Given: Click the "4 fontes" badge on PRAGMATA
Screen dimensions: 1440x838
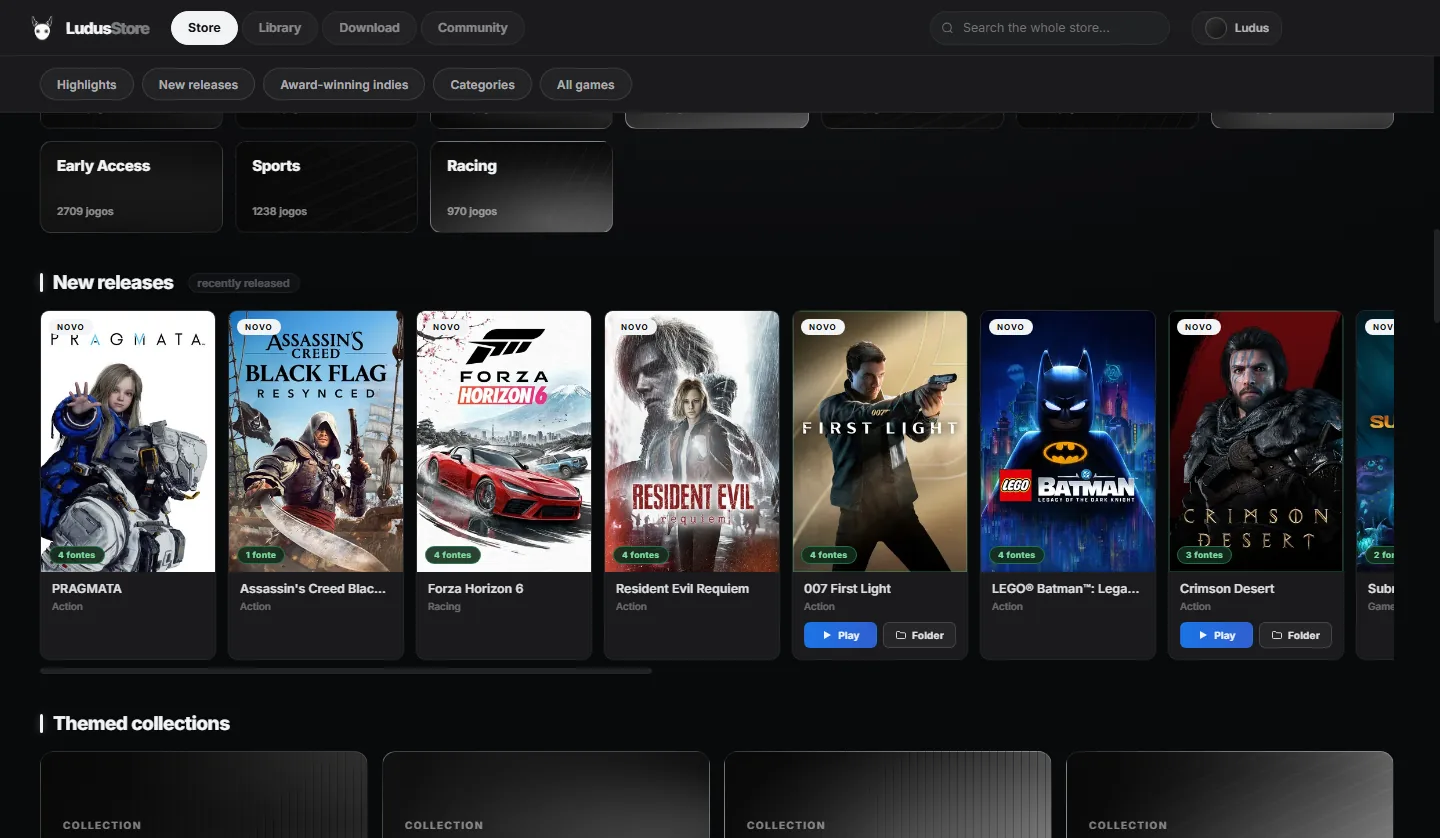Looking at the screenshot, I should point(76,555).
